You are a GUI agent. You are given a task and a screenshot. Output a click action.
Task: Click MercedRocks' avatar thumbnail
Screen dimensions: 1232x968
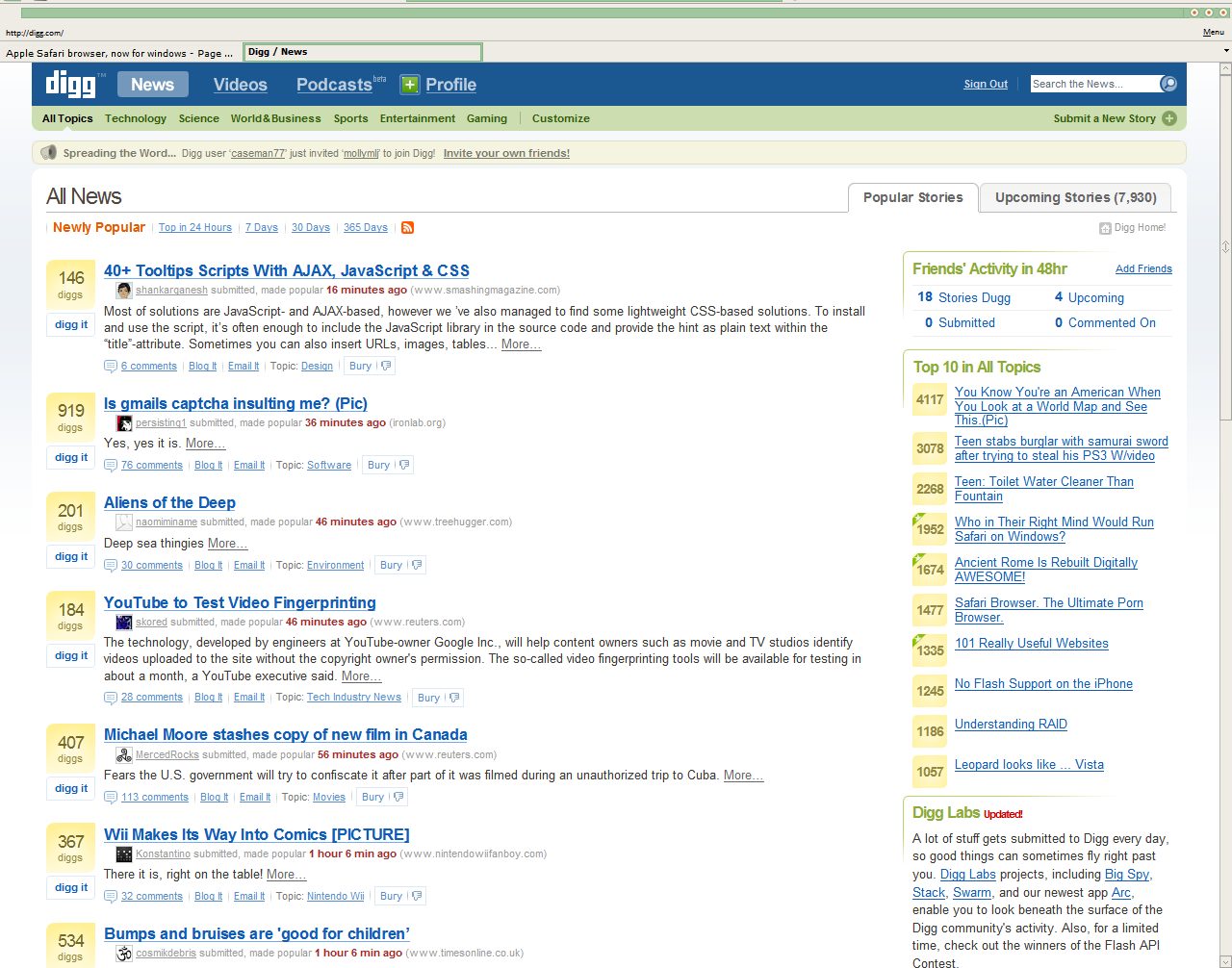click(x=124, y=755)
